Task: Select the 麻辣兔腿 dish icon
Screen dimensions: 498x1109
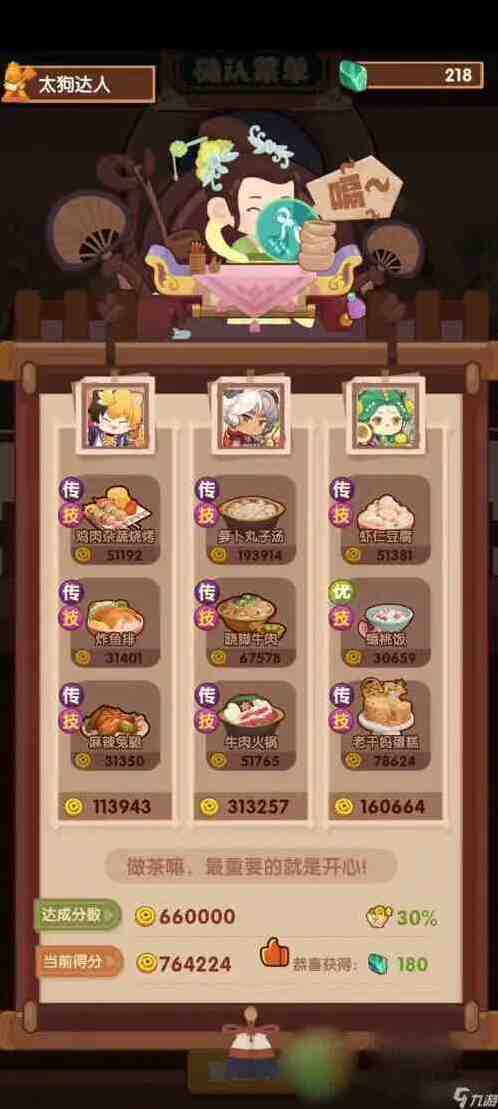Action: 117,716
